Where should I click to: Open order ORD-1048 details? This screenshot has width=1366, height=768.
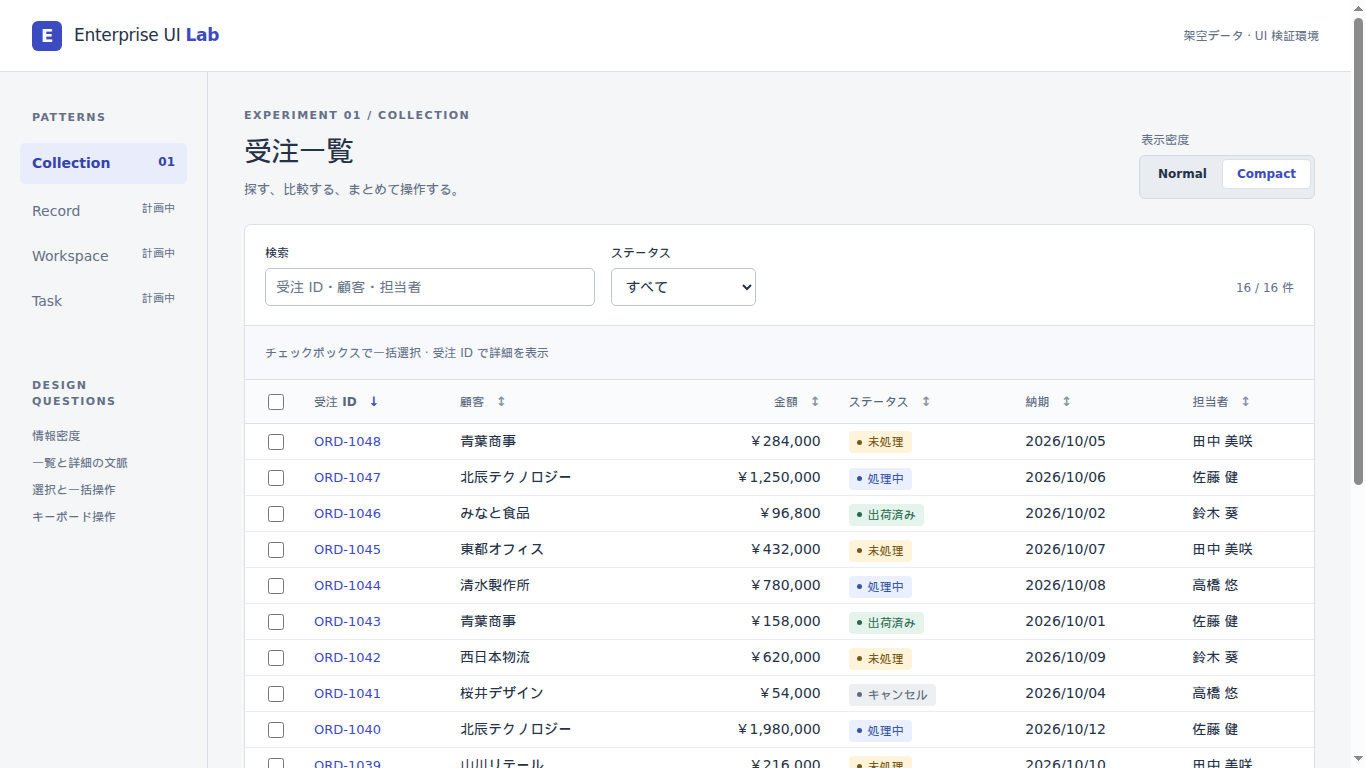347,442
